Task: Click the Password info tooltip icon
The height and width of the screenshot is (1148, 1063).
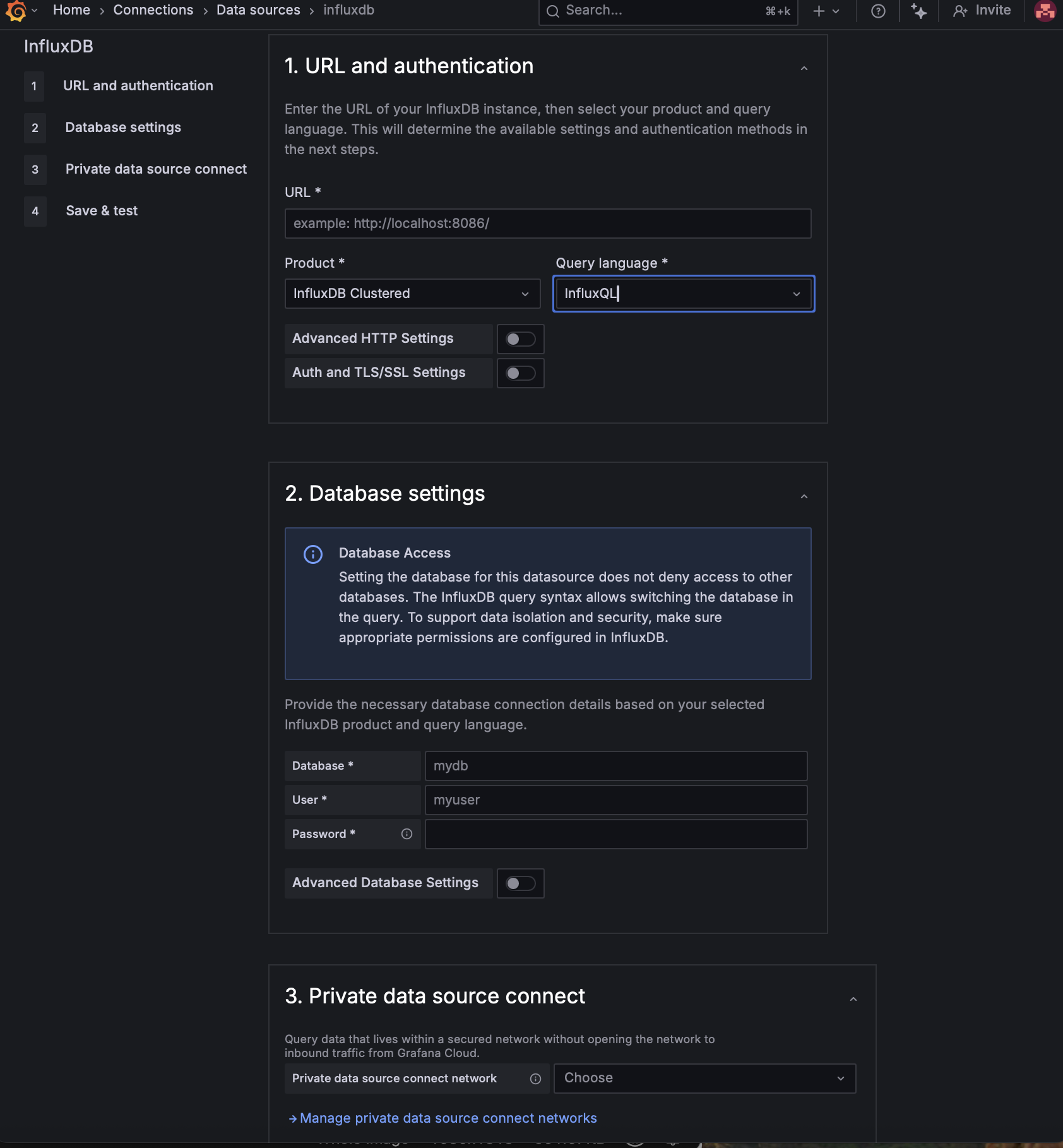Action: click(x=407, y=834)
